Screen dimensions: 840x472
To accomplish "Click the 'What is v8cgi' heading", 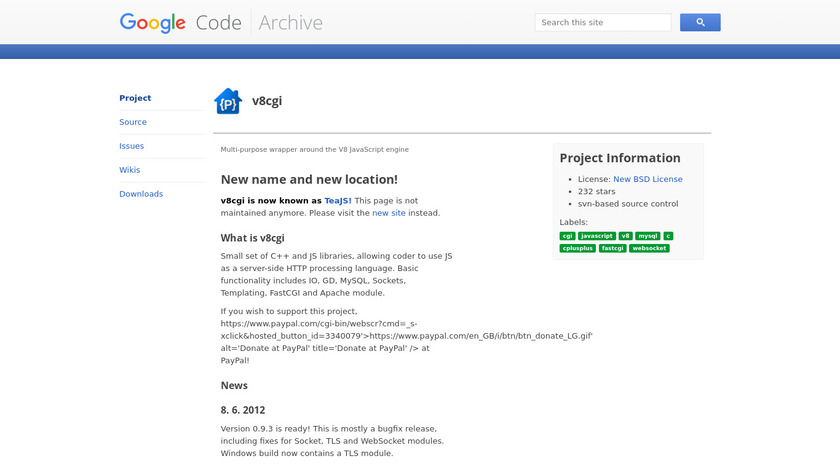I will [x=252, y=238].
